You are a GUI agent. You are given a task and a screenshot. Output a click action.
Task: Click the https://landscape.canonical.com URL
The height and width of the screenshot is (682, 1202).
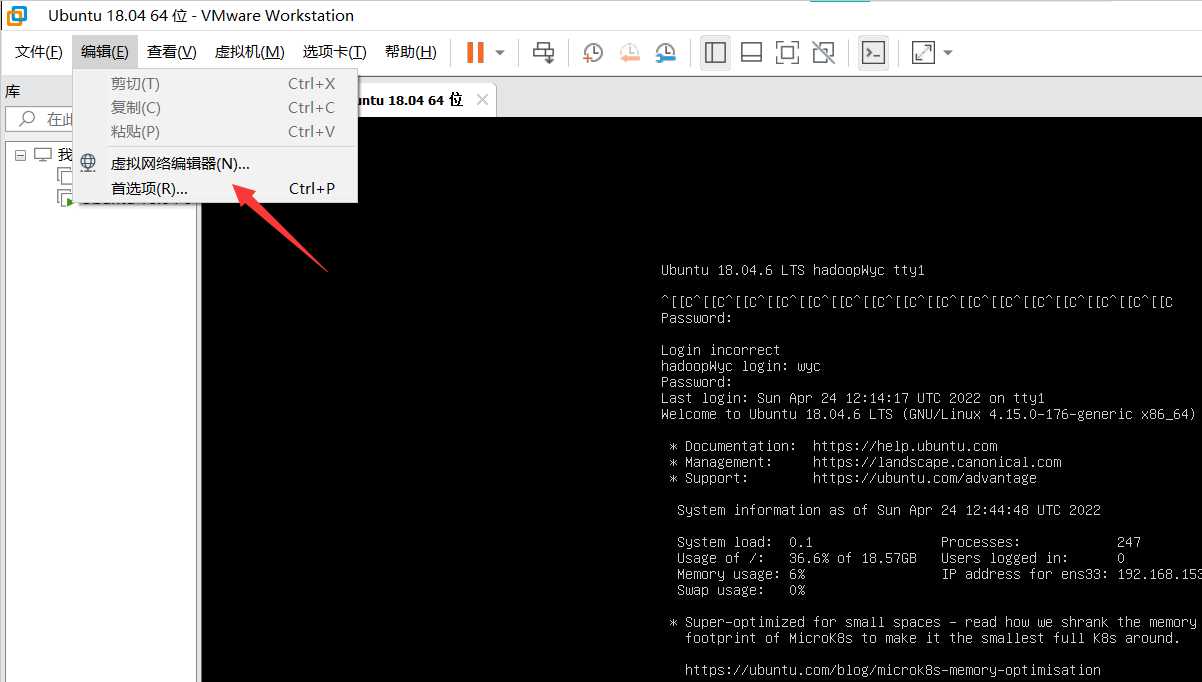[937, 462]
